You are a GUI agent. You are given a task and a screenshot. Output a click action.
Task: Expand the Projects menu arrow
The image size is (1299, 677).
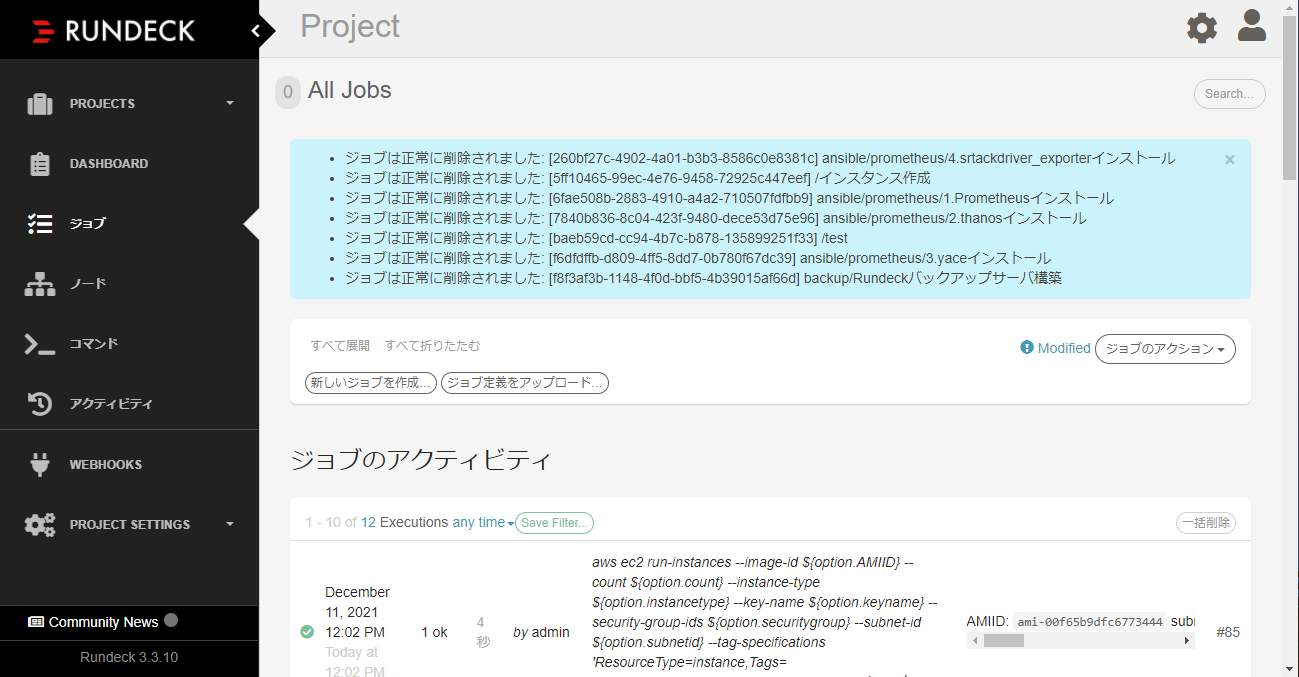[230, 104]
